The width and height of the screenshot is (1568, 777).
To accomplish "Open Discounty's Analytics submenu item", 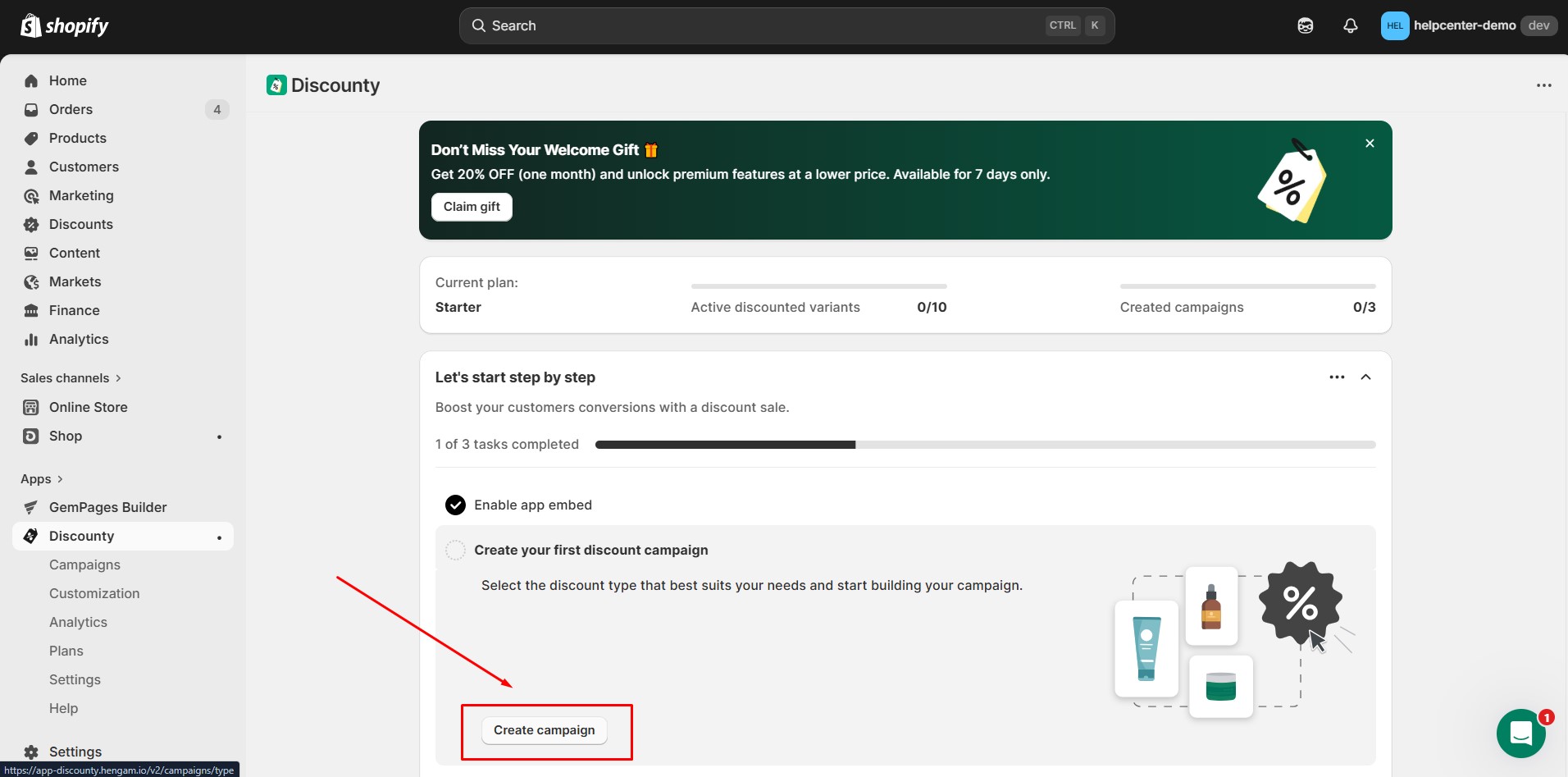I will click(x=78, y=622).
